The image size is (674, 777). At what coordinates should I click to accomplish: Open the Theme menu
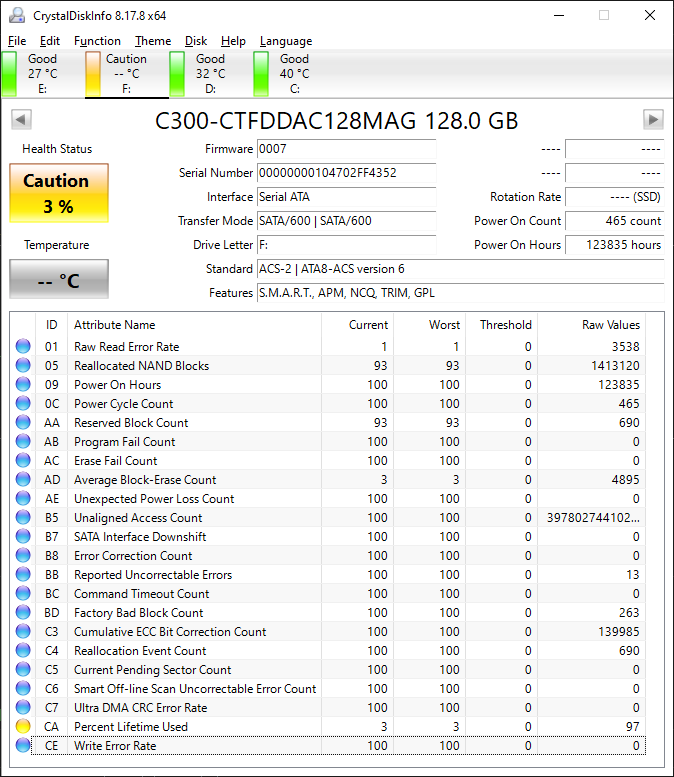(153, 41)
